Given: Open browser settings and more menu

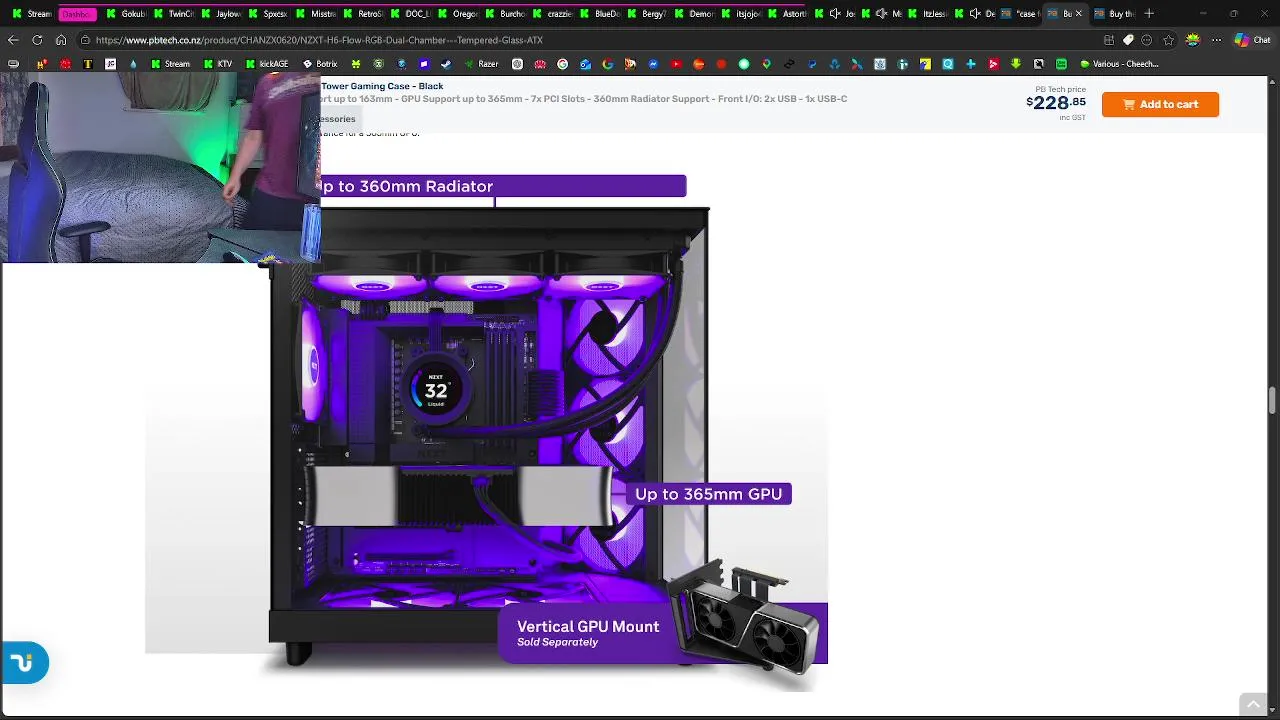Looking at the screenshot, I should pyautogui.click(x=1216, y=40).
